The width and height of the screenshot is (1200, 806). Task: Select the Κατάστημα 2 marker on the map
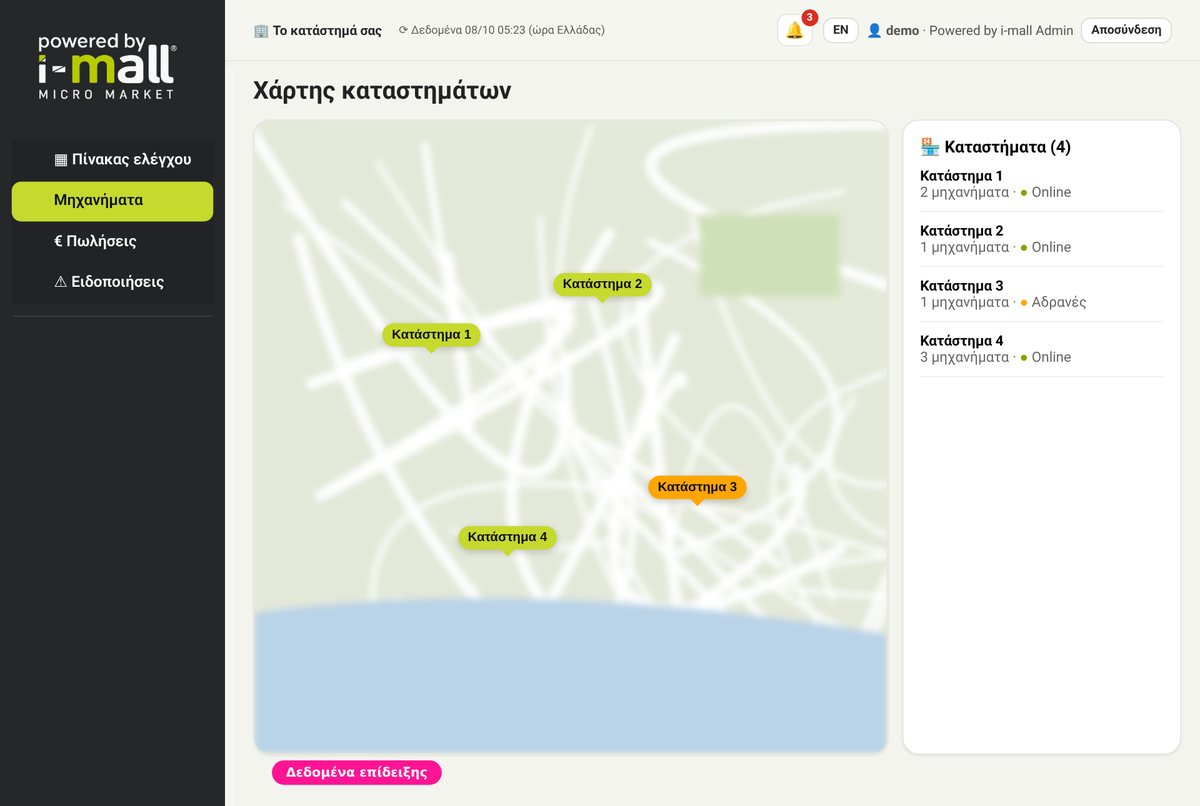pyautogui.click(x=602, y=284)
